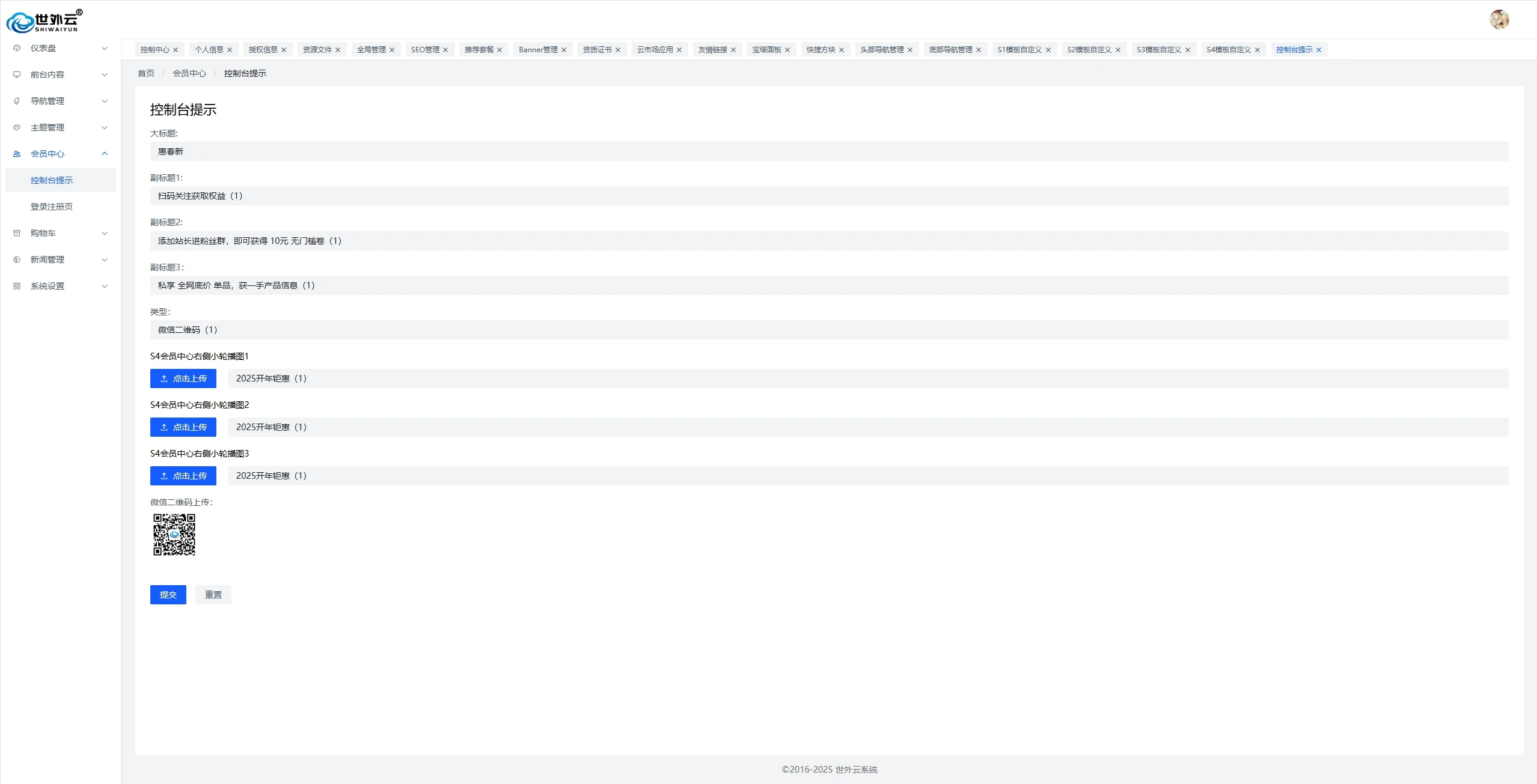Screen dimensions: 1537x784
Task: Click the monitor icon beside 前台内容
Action: click(x=17, y=74)
